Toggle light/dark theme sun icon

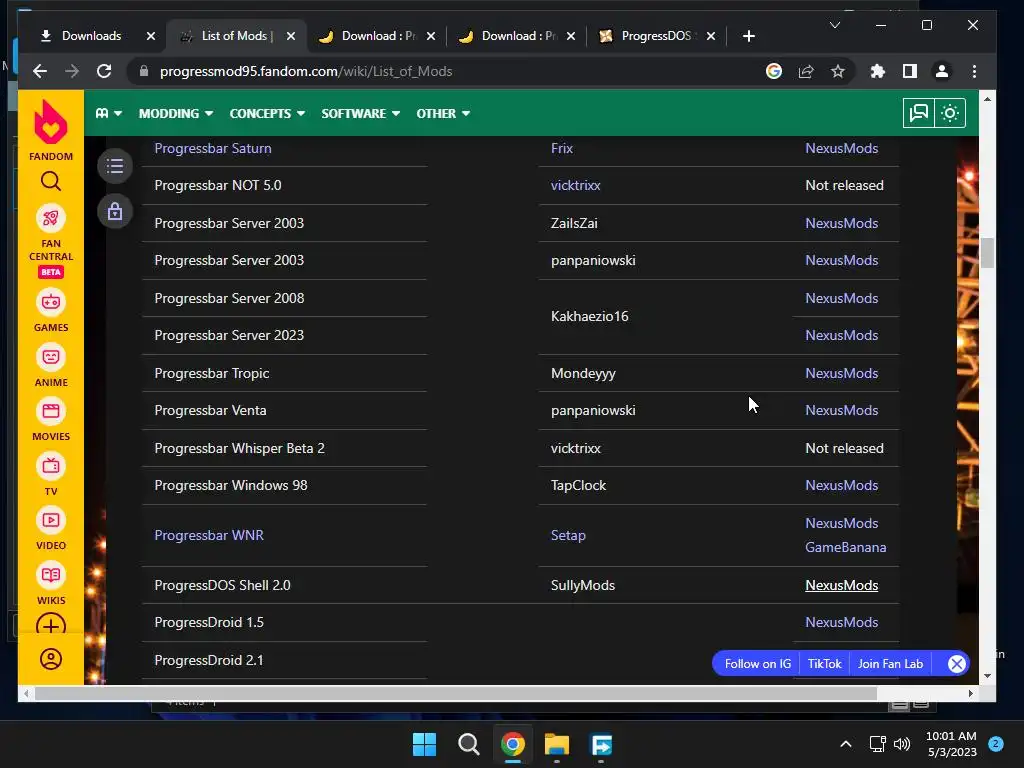point(950,113)
